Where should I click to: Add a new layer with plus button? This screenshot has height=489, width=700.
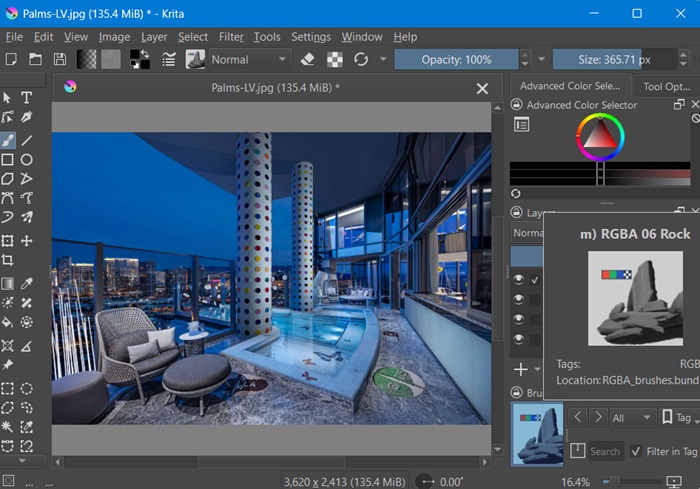coord(521,369)
